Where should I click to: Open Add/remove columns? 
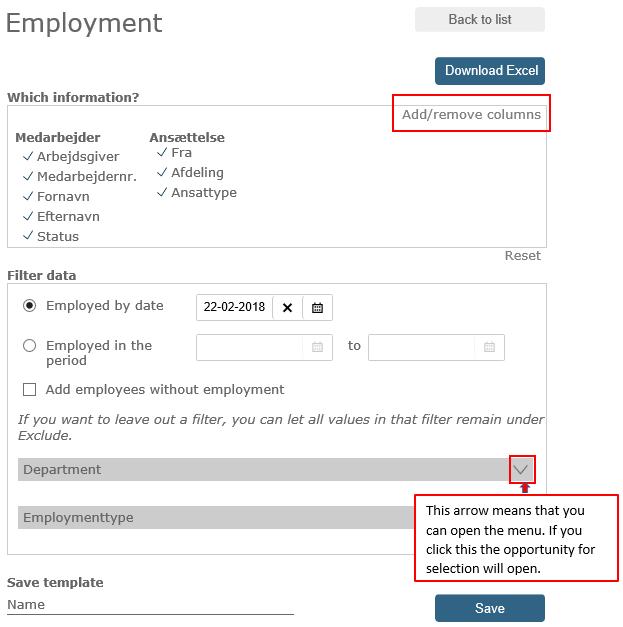point(471,115)
